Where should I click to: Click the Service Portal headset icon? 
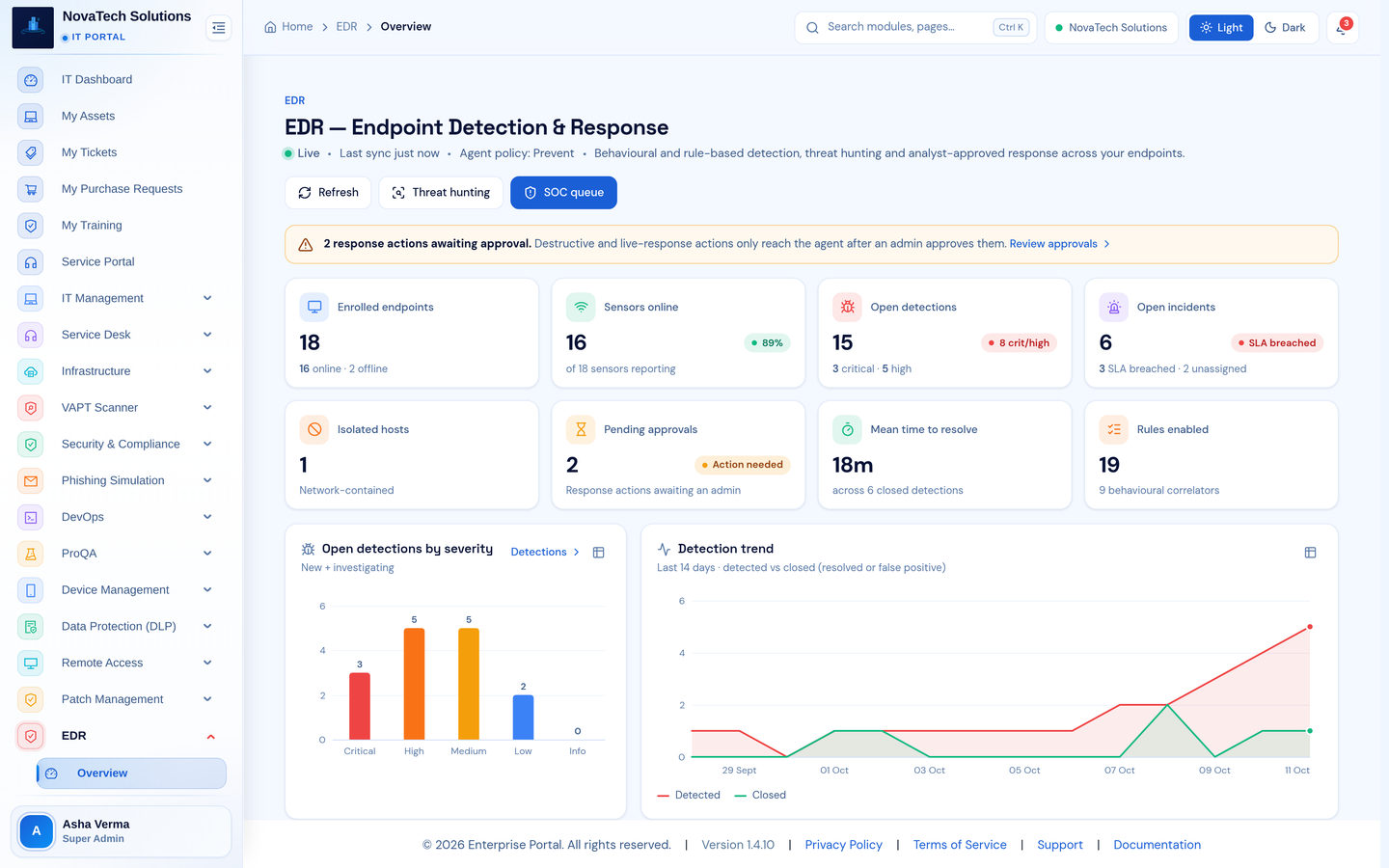tap(31, 262)
